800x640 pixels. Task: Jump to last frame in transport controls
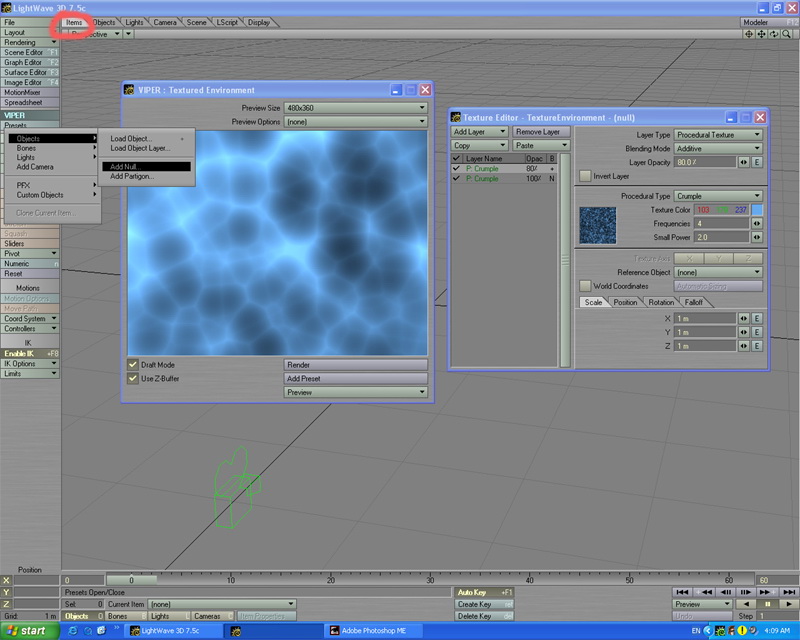788,592
